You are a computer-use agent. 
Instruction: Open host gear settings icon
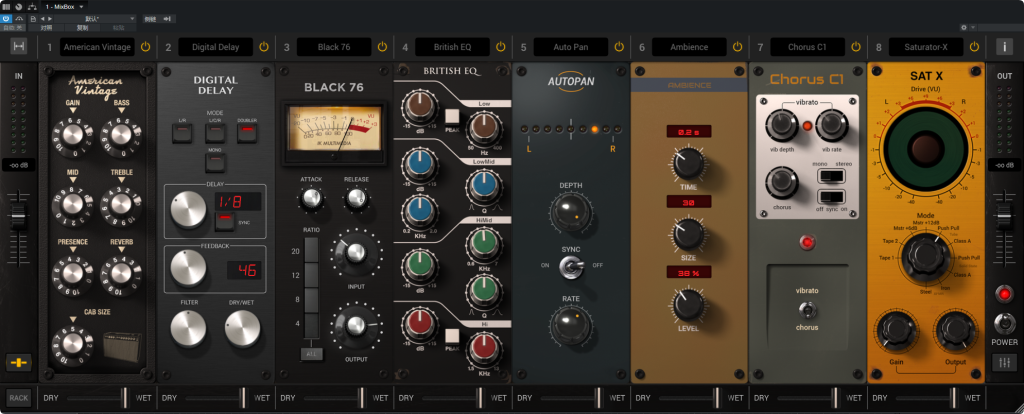point(964,27)
